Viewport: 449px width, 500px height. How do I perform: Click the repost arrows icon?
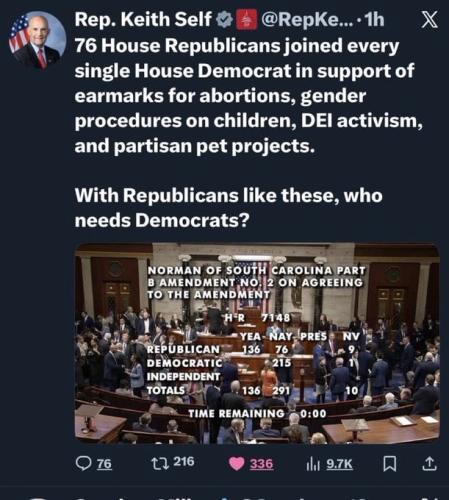click(x=160, y=463)
